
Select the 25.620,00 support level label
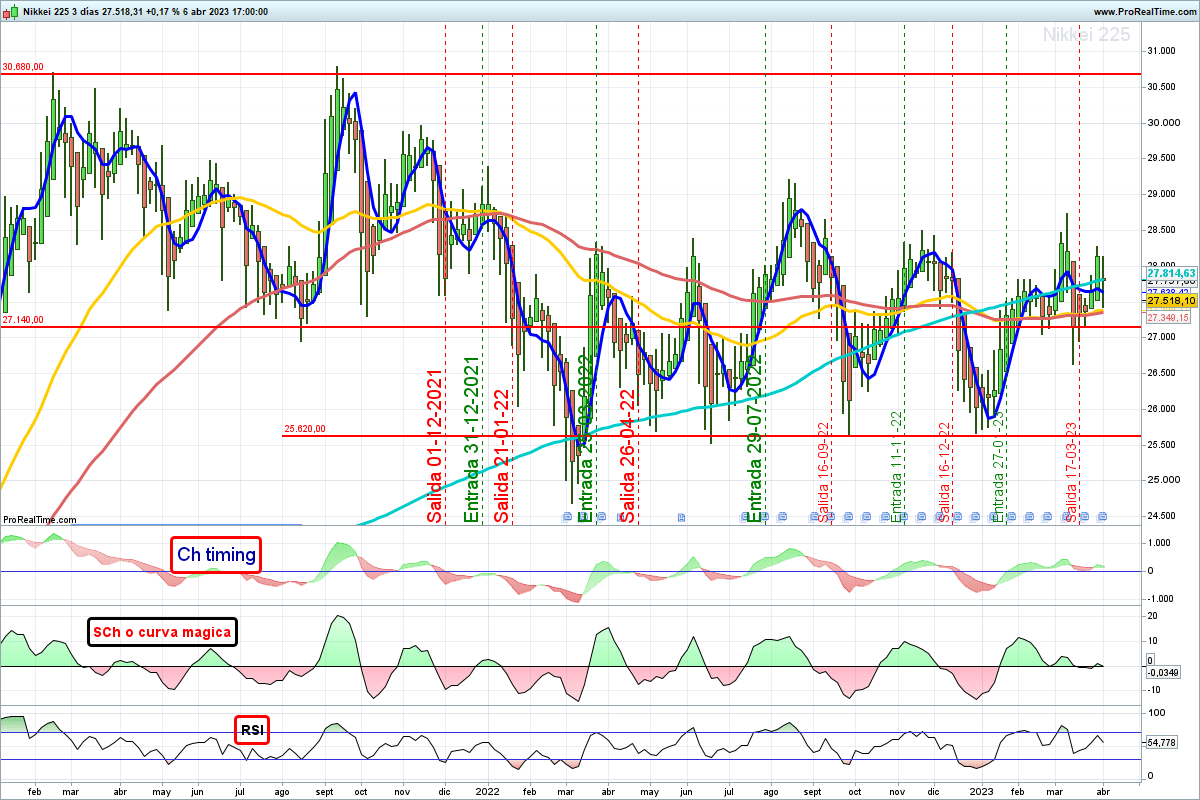click(x=305, y=430)
